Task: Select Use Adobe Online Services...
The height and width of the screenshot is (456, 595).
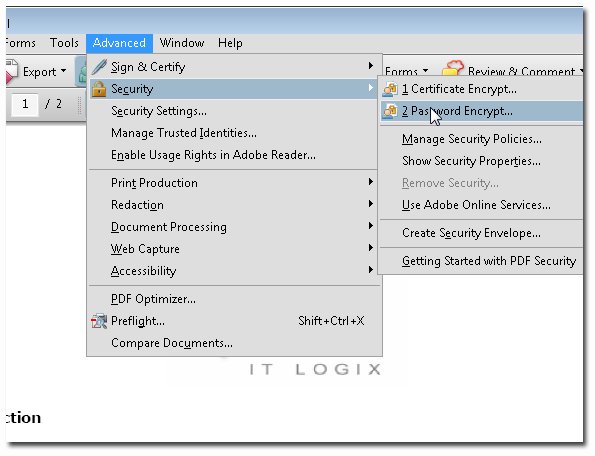Action: 482,205
